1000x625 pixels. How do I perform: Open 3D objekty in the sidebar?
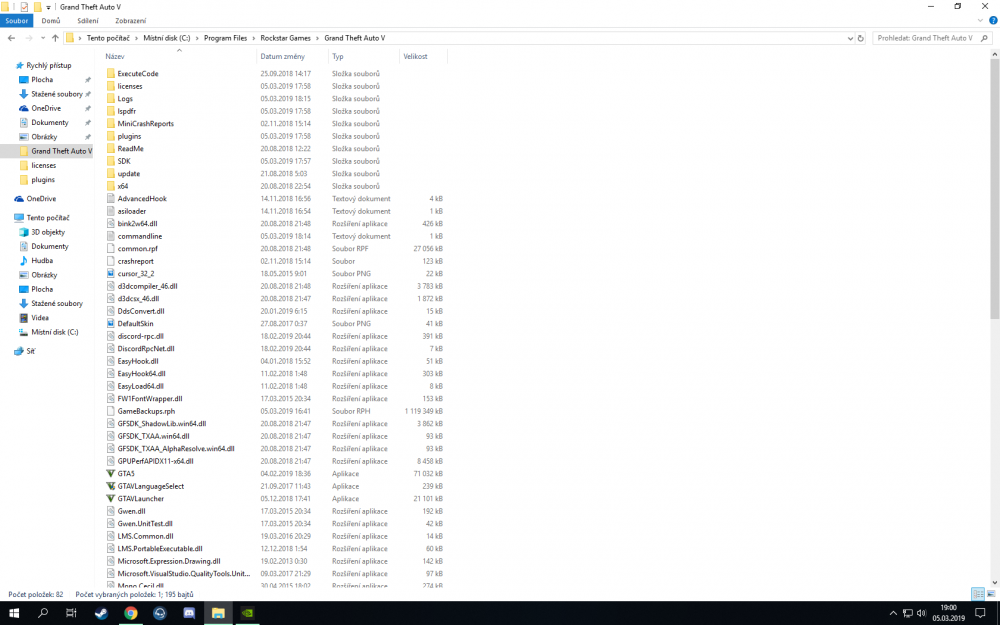point(48,232)
